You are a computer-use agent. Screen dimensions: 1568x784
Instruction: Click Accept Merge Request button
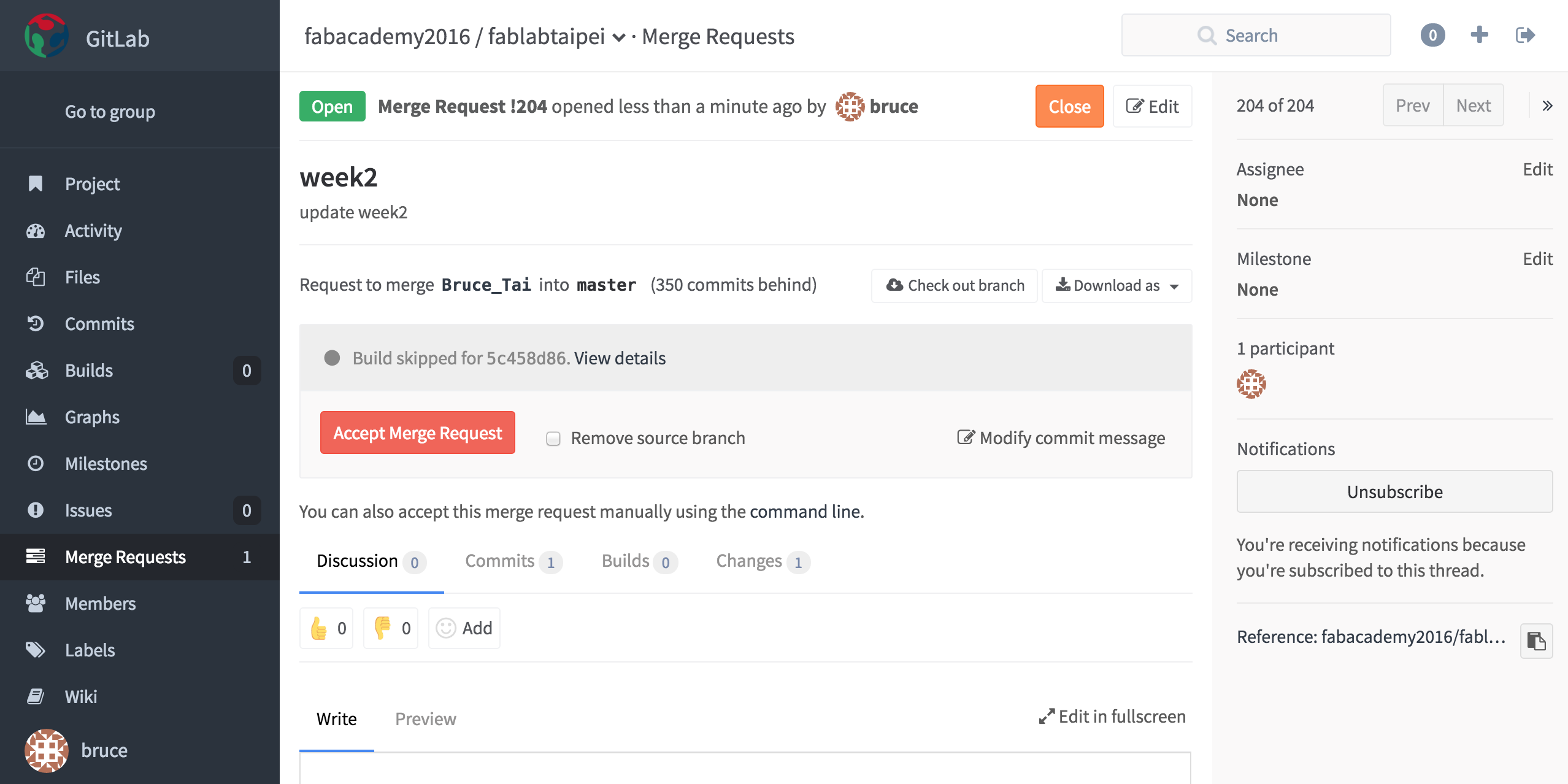click(417, 432)
